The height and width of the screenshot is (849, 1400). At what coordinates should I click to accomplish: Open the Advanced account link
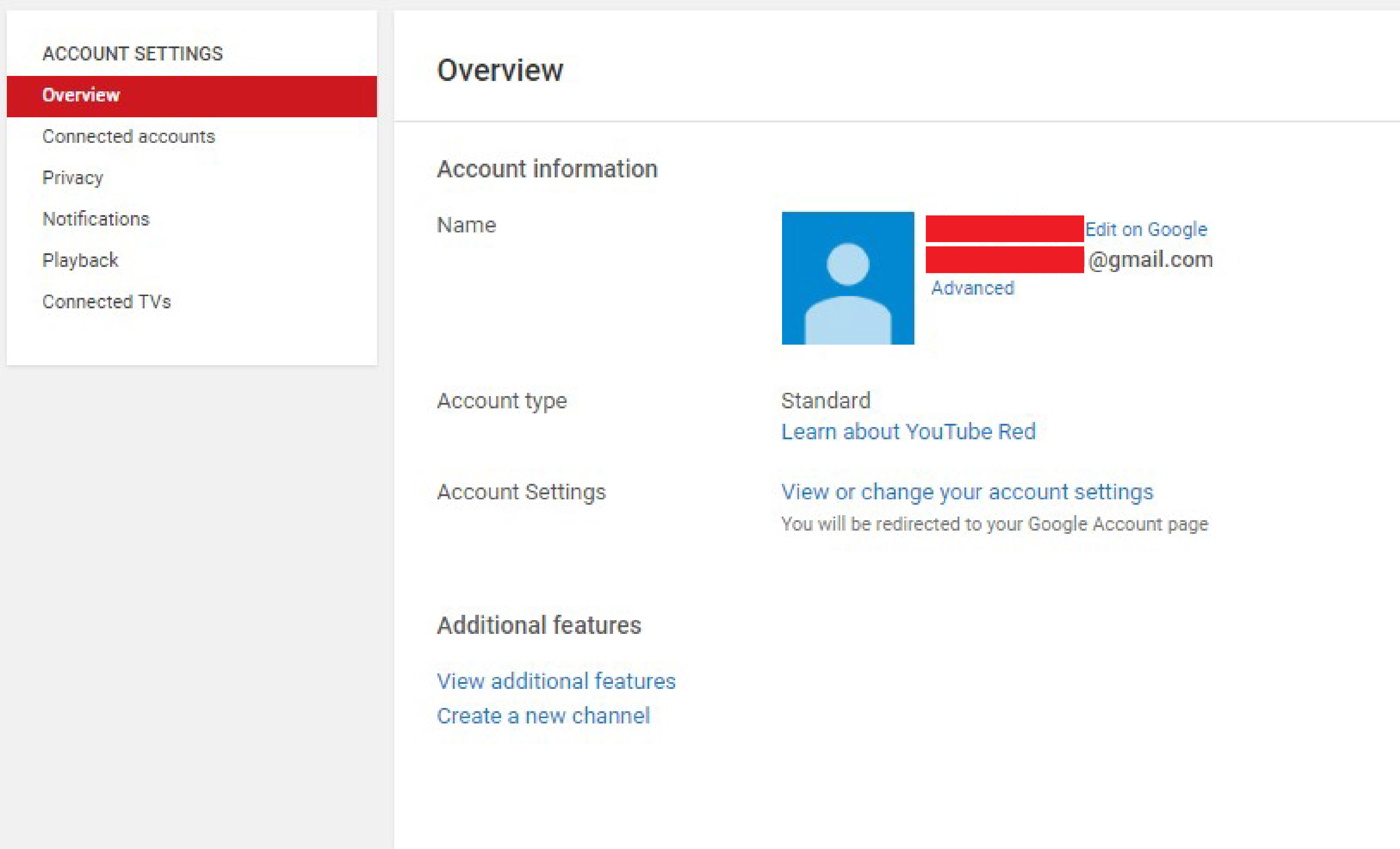coord(972,288)
